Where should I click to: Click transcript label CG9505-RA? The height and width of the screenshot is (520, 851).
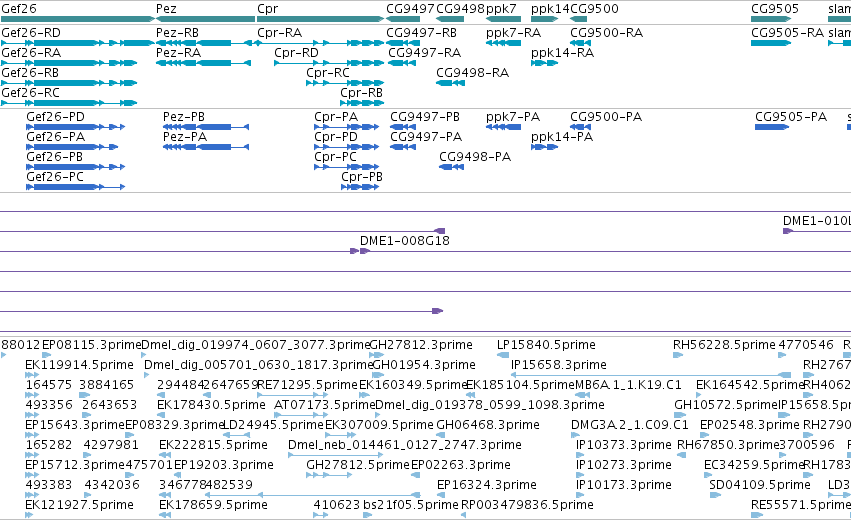[x=788, y=33]
